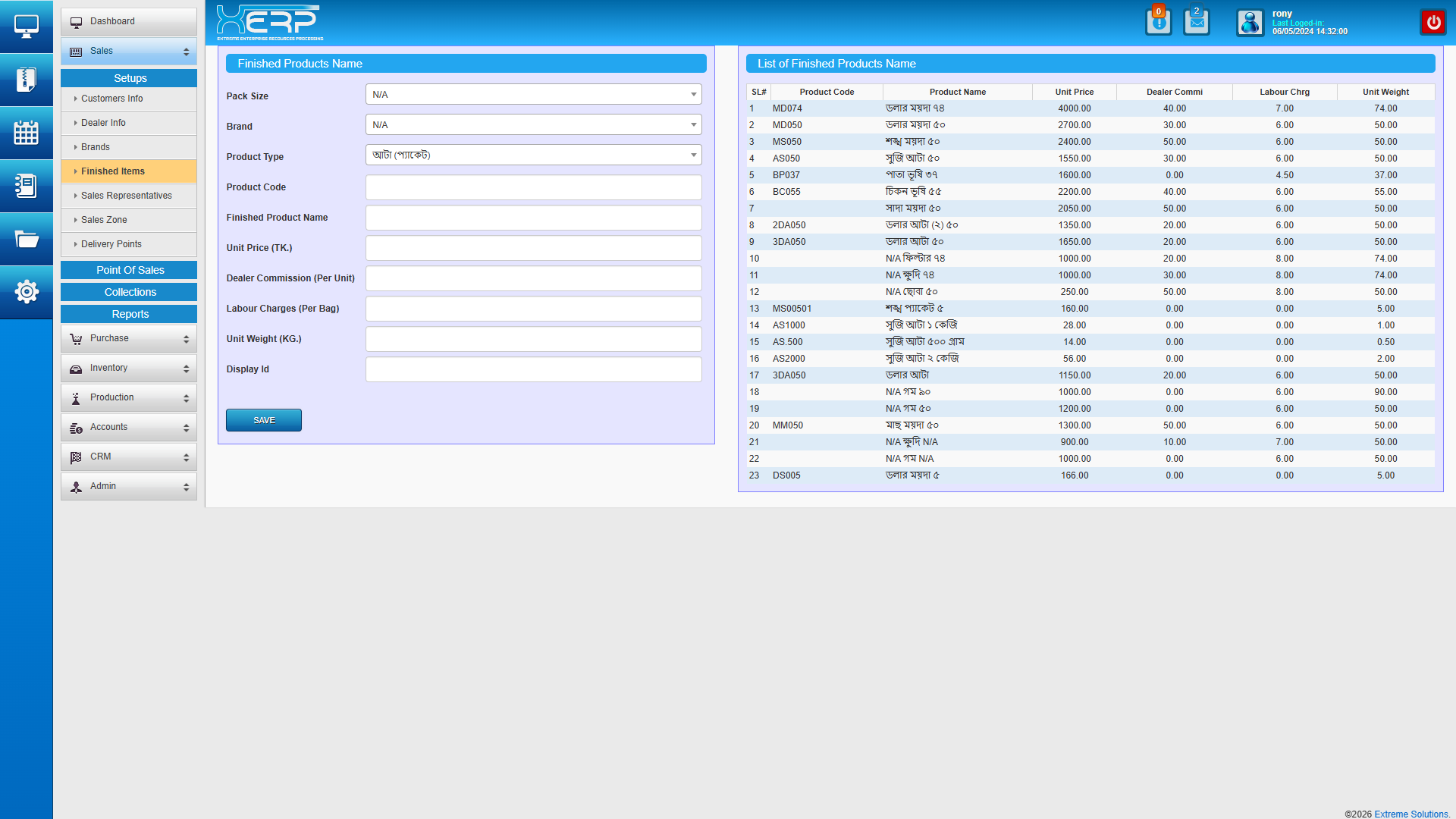Open the calendar icon in left strip

pyautogui.click(x=26, y=133)
